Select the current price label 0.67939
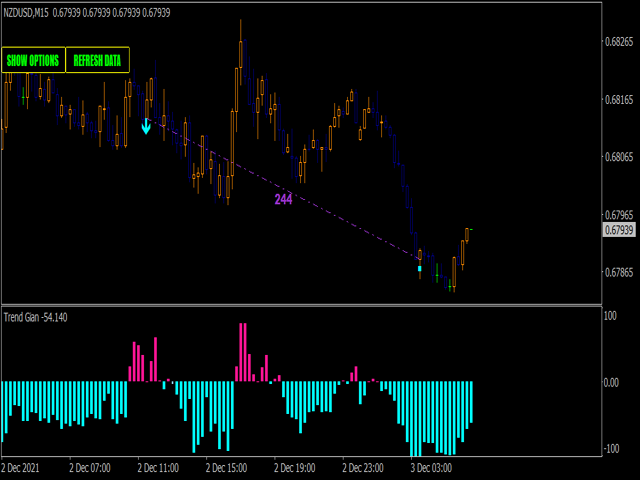Viewport: 640px width, 480px height. tap(619, 230)
